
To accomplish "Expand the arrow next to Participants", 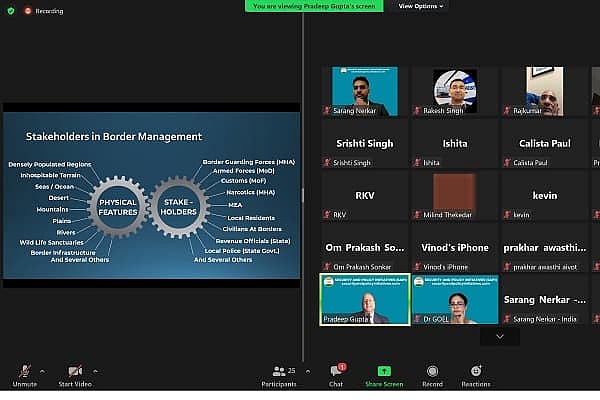I will (x=306, y=369).
